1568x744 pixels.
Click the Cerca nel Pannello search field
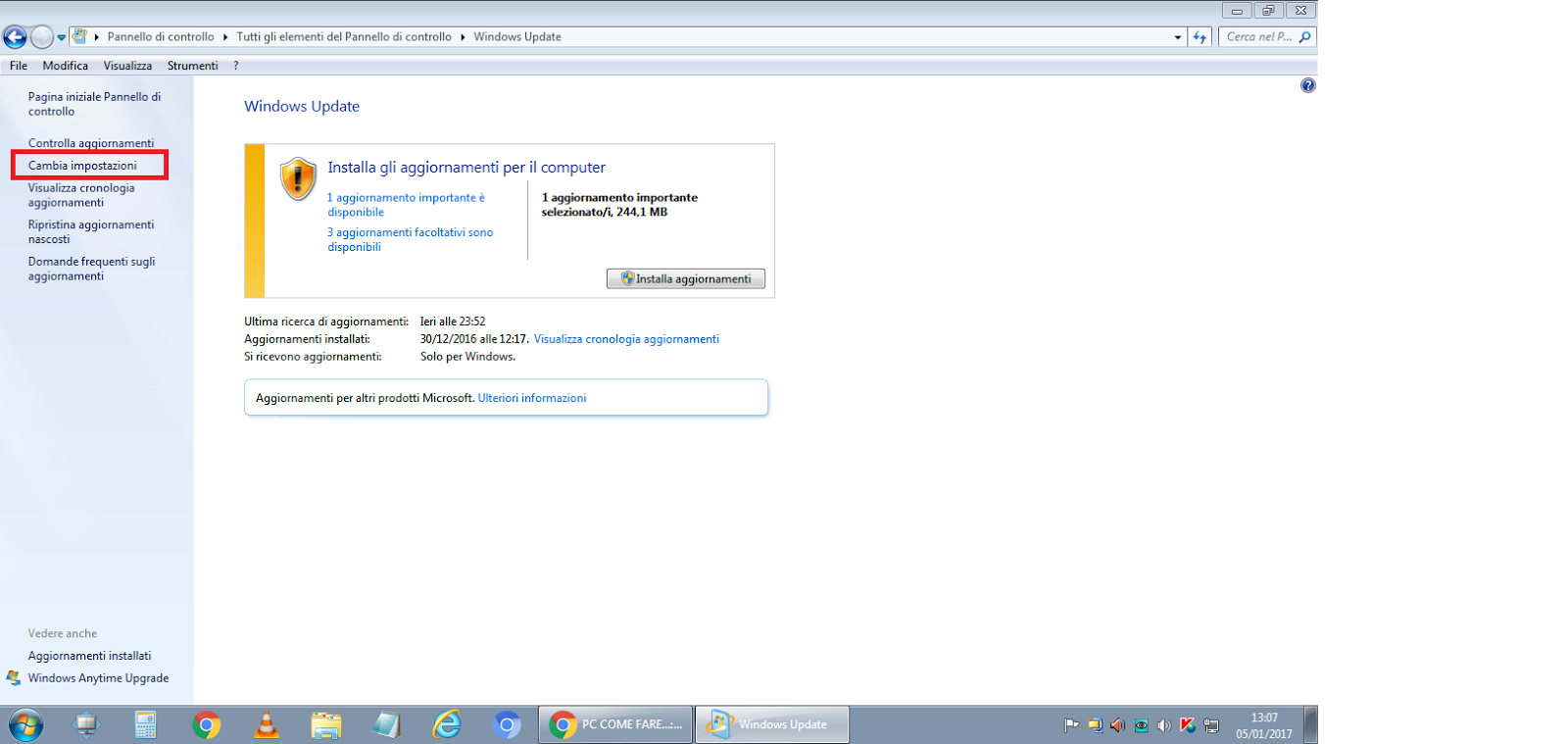tap(1258, 37)
